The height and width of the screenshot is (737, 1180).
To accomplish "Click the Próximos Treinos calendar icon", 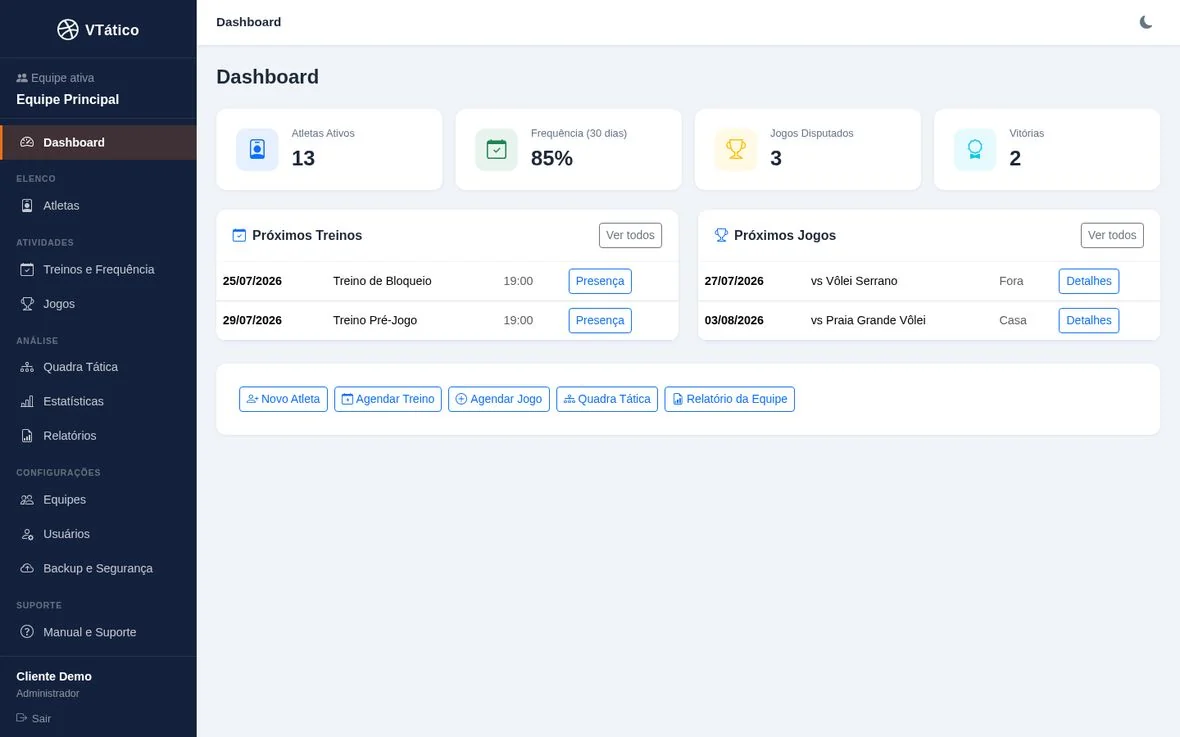I will pyautogui.click(x=239, y=235).
